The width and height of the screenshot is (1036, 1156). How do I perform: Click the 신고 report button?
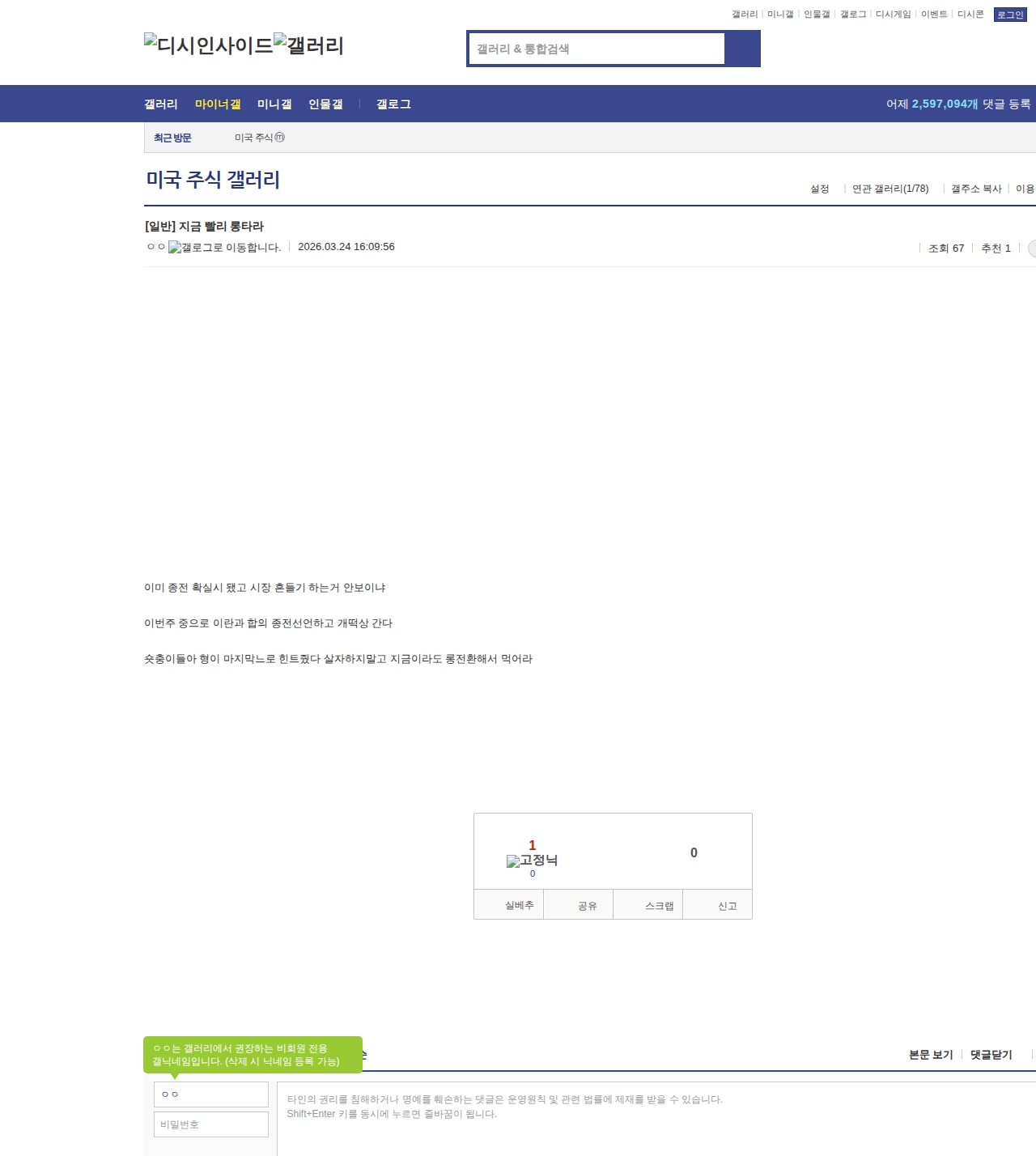coord(718,905)
